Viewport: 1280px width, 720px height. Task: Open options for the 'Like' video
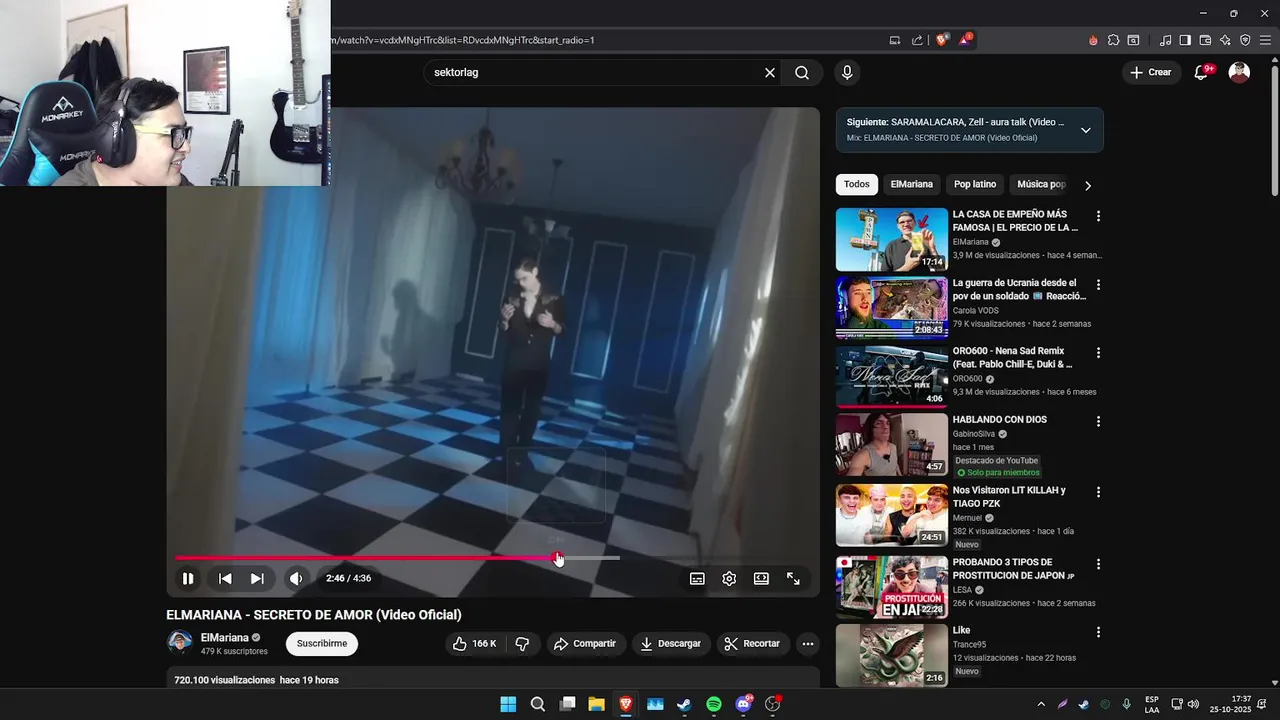click(x=1098, y=632)
